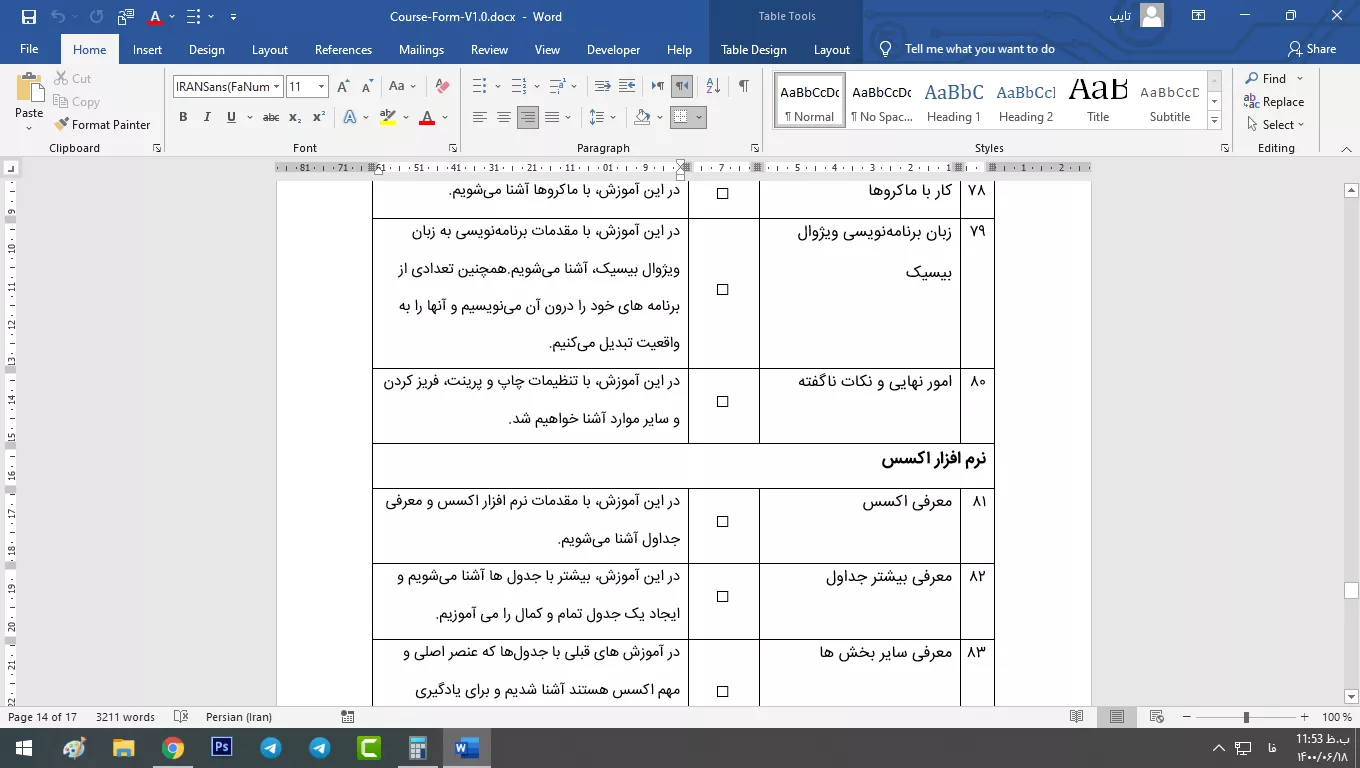Open Photoshop from the taskbar
The width and height of the screenshot is (1360, 768).
pos(222,747)
